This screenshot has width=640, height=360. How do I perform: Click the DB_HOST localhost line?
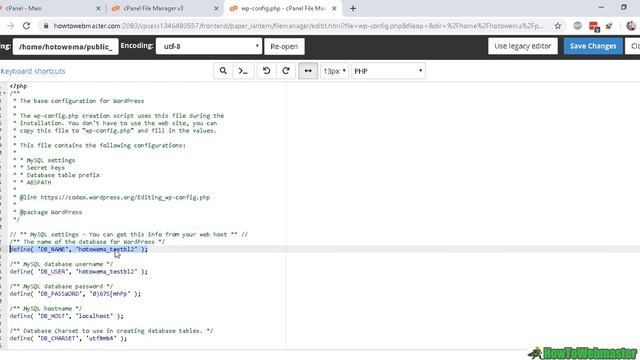click(x=66, y=316)
